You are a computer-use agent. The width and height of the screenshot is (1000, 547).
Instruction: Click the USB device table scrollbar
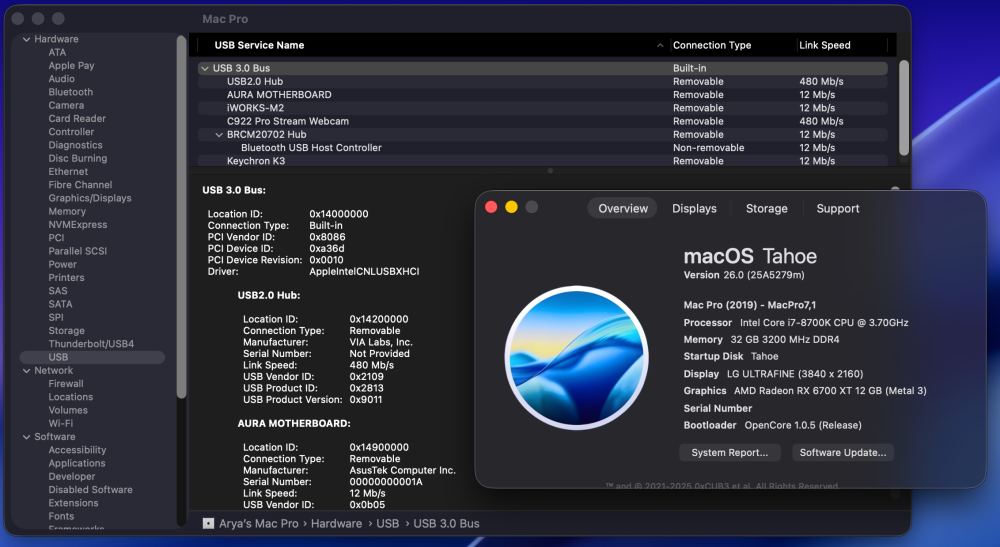tap(903, 108)
